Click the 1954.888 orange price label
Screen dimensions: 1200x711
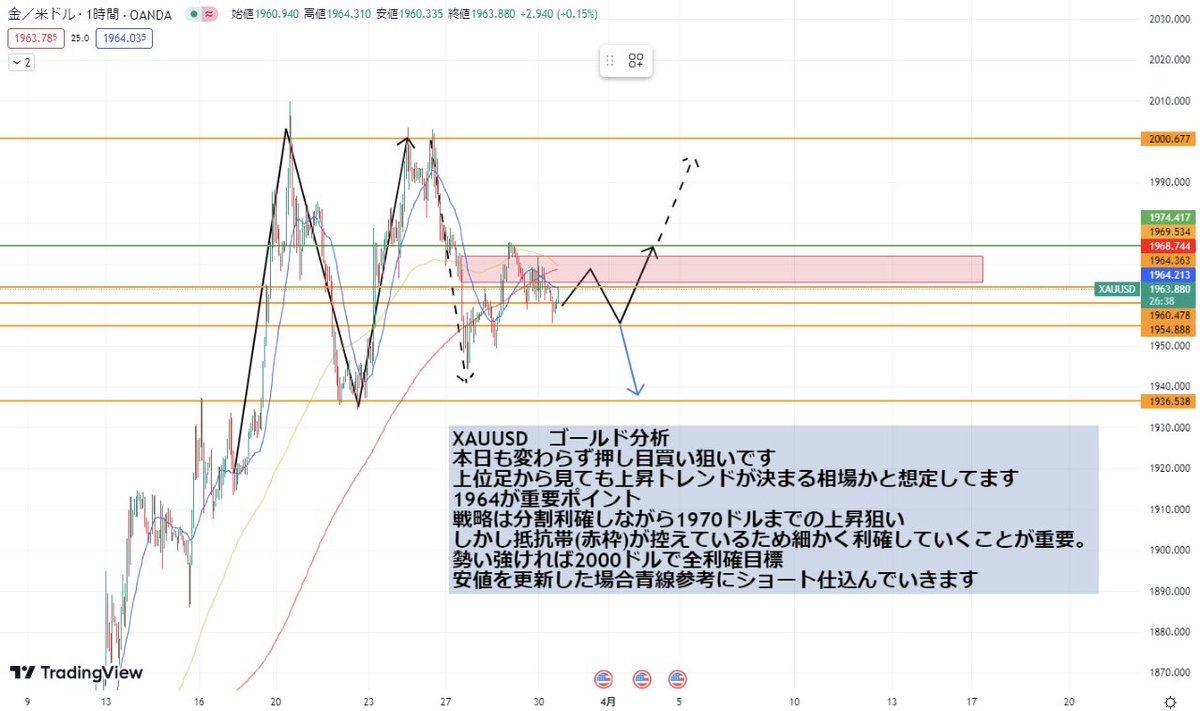click(x=1168, y=329)
